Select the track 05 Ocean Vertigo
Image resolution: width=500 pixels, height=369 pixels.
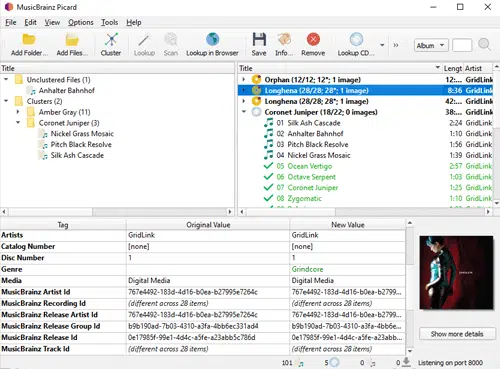tap(304, 166)
